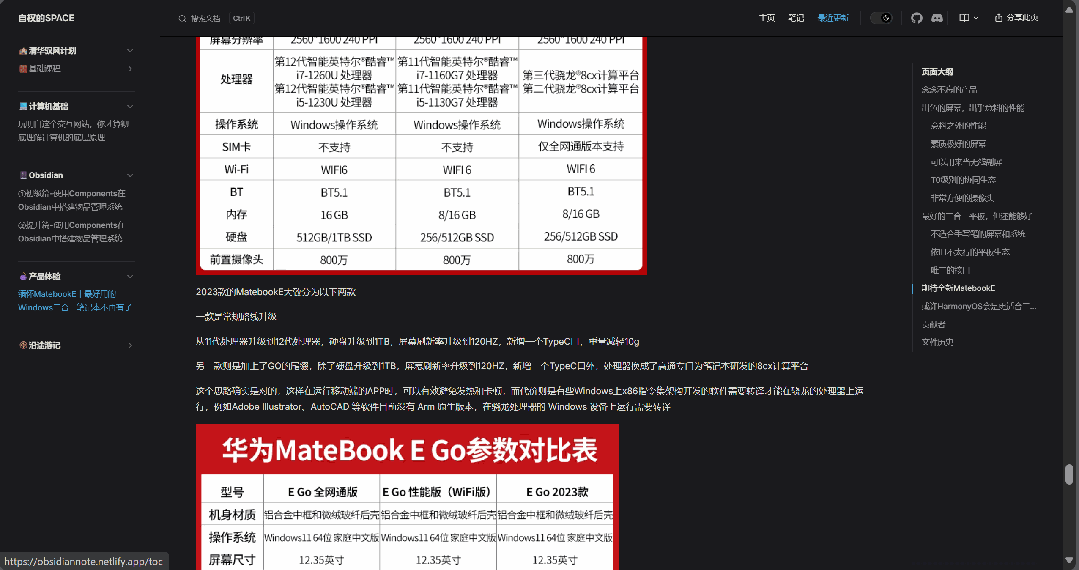The height and width of the screenshot is (570, 1079).
Task: Toggle the dark mode appearance switch
Action: pyautogui.click(x=881, y=18)
